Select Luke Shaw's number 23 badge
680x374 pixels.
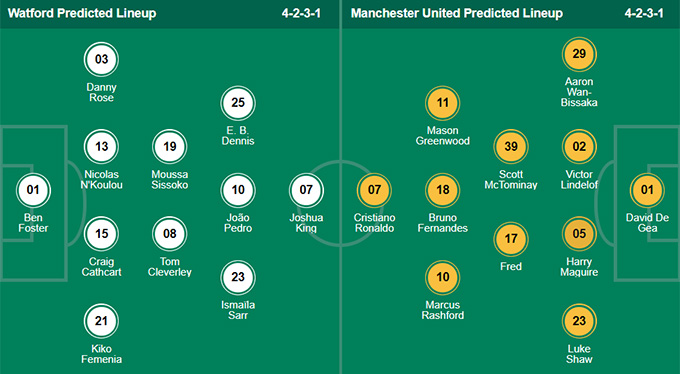point(579,321)
